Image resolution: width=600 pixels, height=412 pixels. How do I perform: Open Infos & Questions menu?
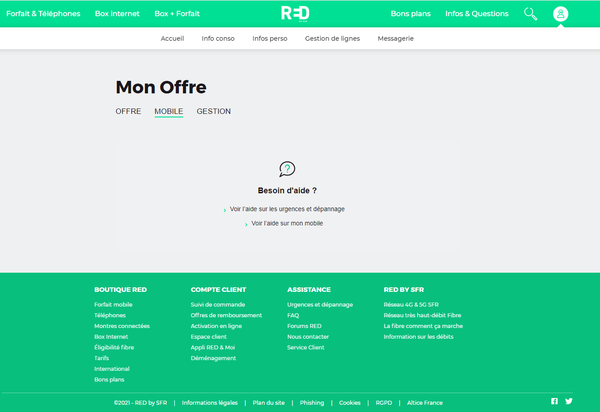[477, 14]
